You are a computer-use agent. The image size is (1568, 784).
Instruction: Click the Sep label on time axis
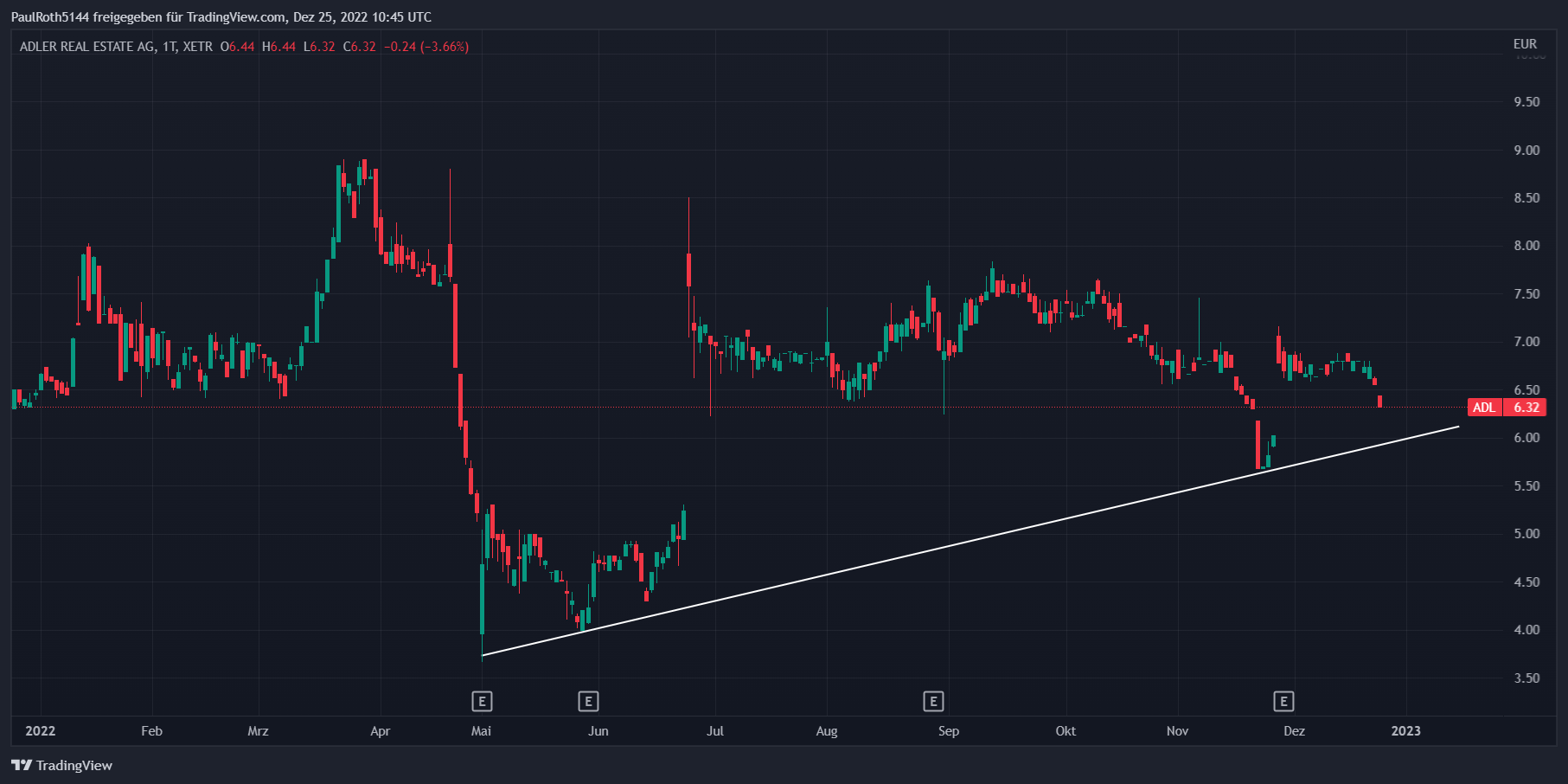tap(949, 731)
